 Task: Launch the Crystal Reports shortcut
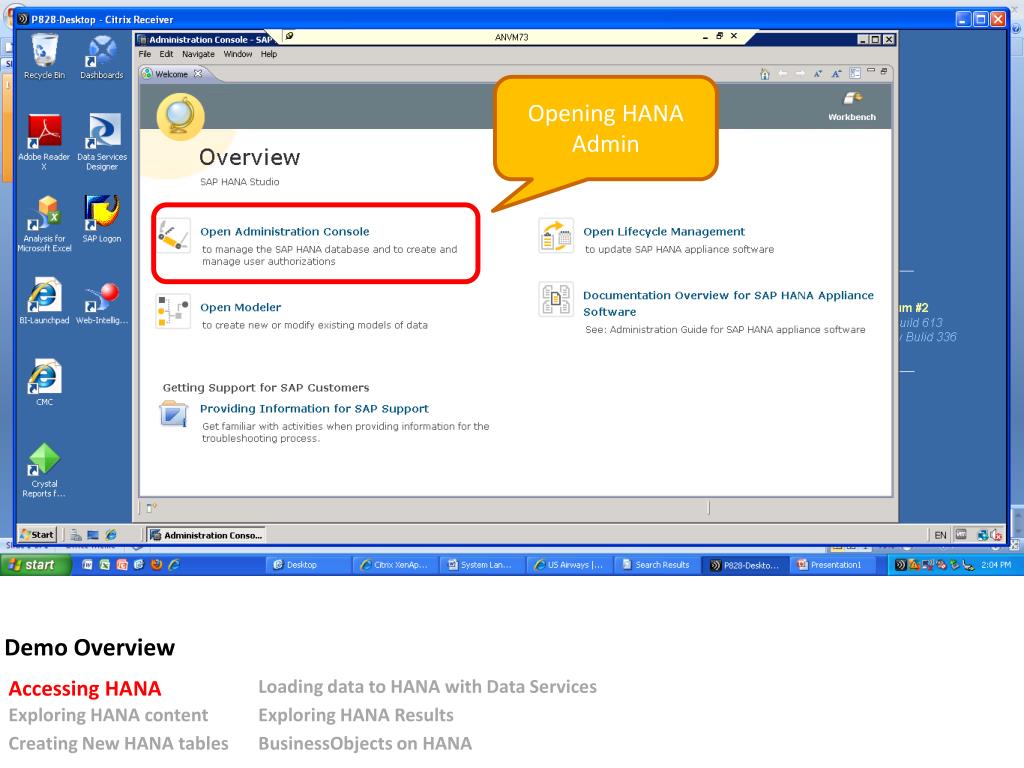coord(44,470)
